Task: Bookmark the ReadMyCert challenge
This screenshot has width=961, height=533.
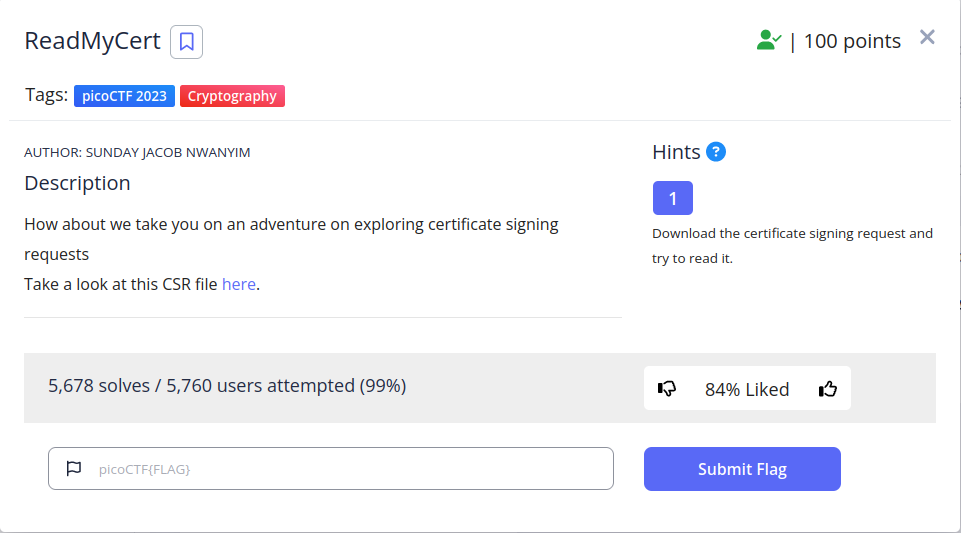Action: click(186, 42)
